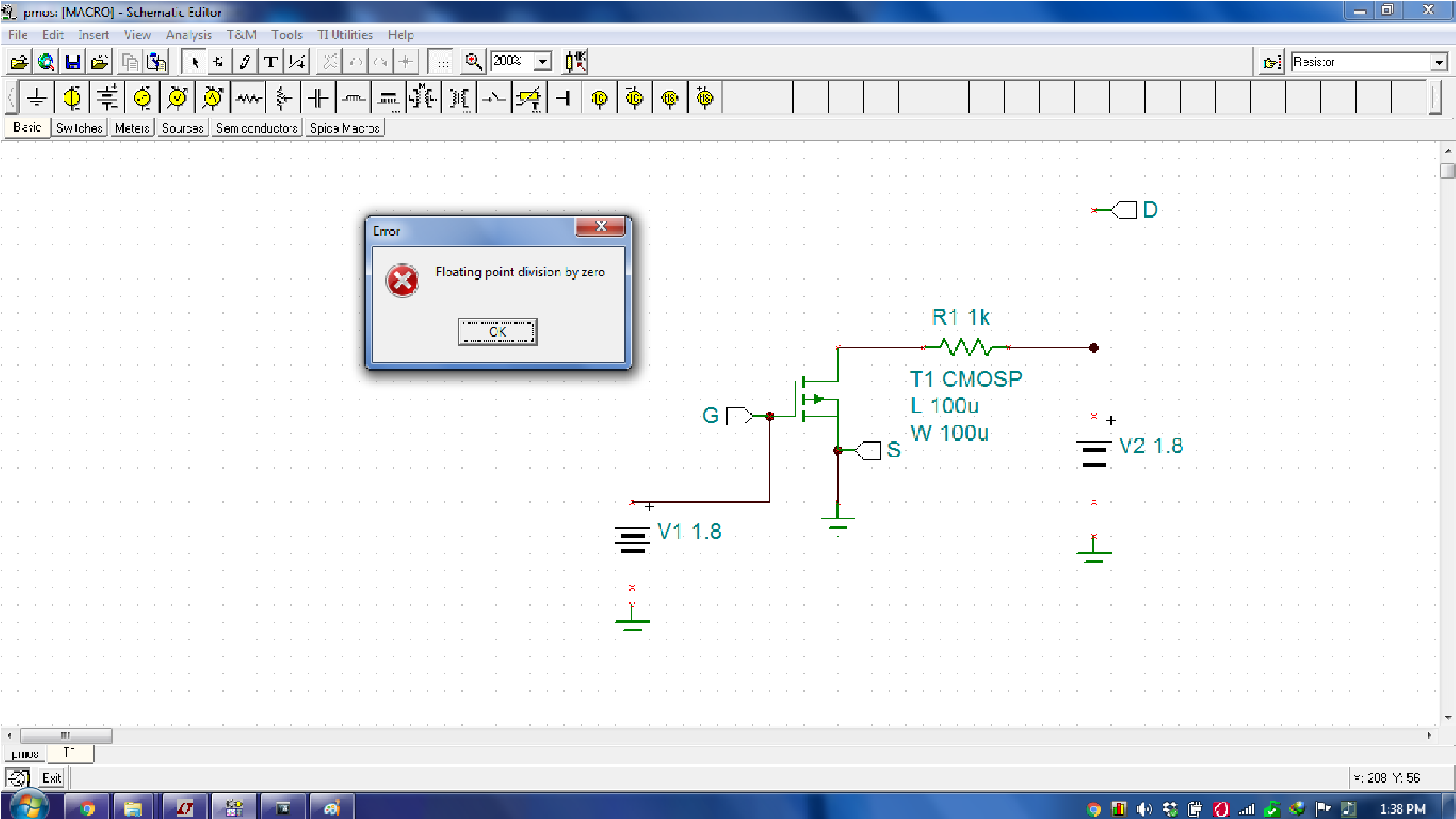Click the Save diskette icon
Image resolution: width=1456 pixels, height=819 pixels.
point(73,61)
